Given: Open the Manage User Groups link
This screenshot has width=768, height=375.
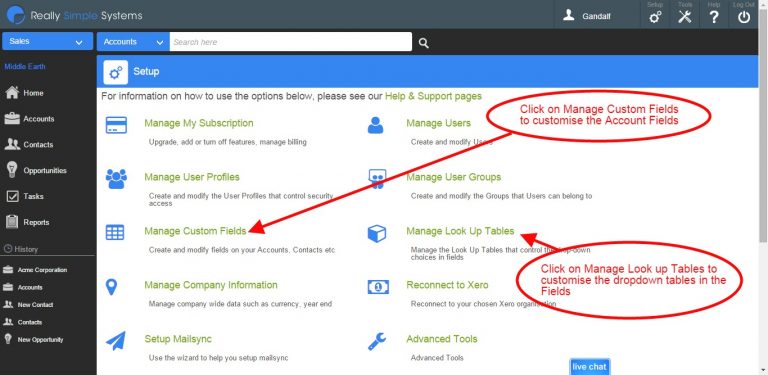Looking at the screenshot, I should click(x=454, y=177).
